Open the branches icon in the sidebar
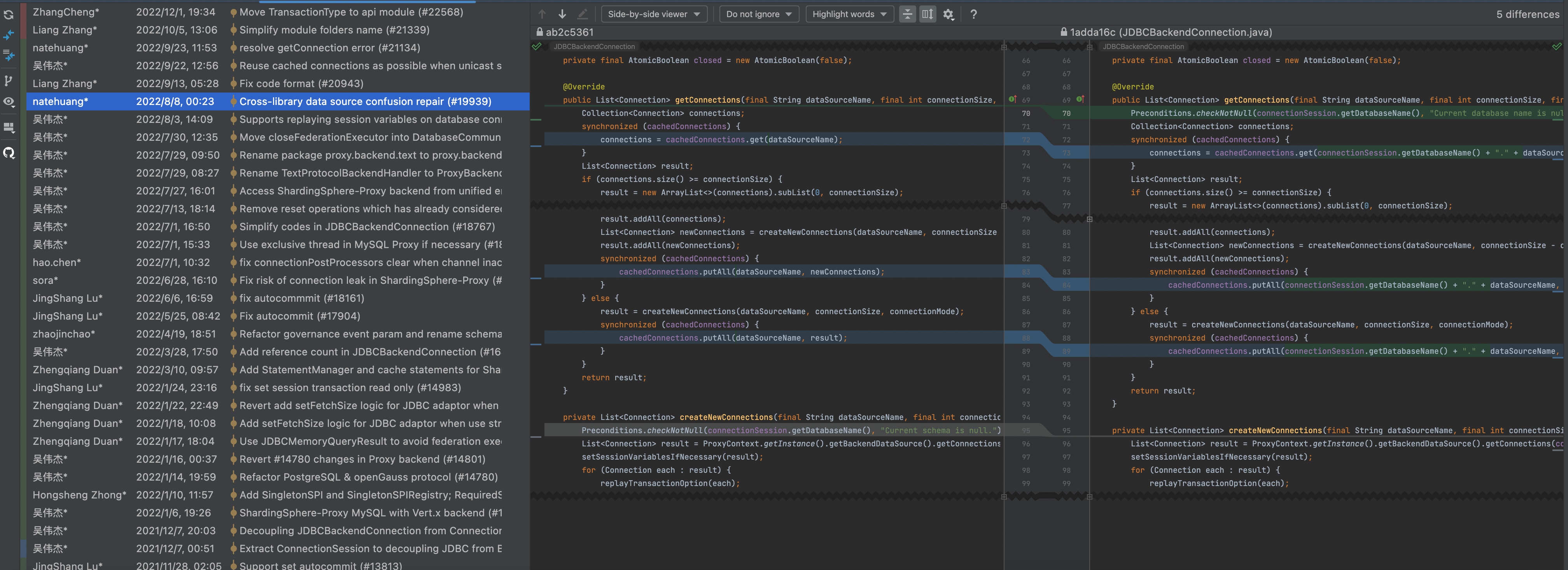The height and width of the screenshot is (570, 1568). click(9, 80)
